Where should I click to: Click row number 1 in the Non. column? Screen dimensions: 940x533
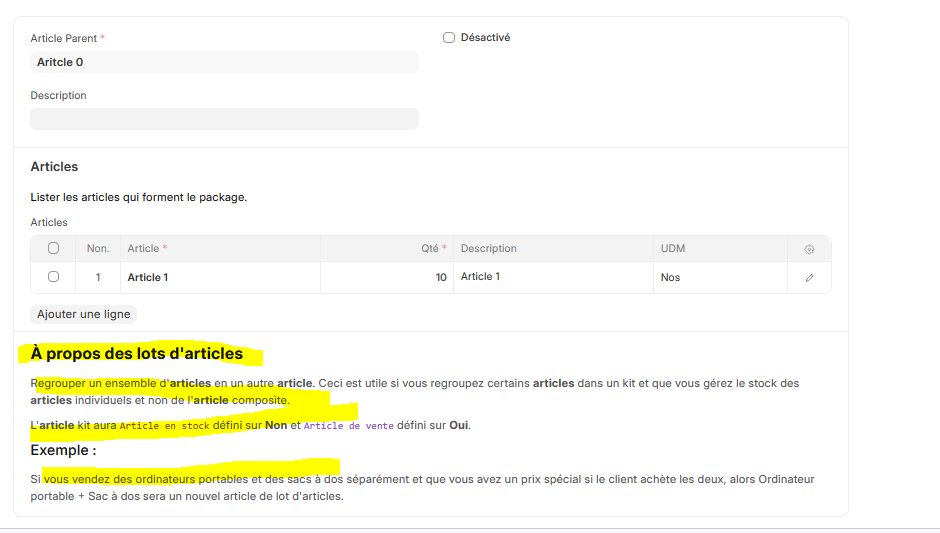(98, 277)
